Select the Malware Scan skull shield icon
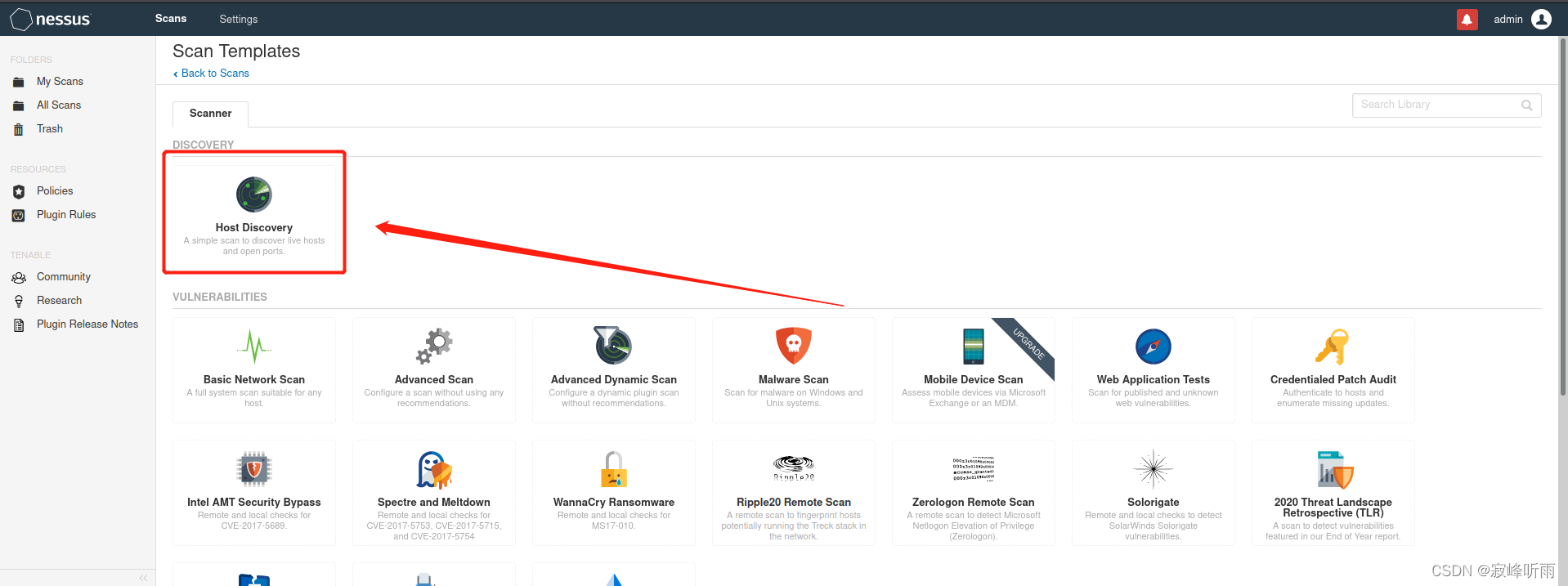Image resolution: width=1568 pixels, height=586 pixels. (x=794, y=345)
